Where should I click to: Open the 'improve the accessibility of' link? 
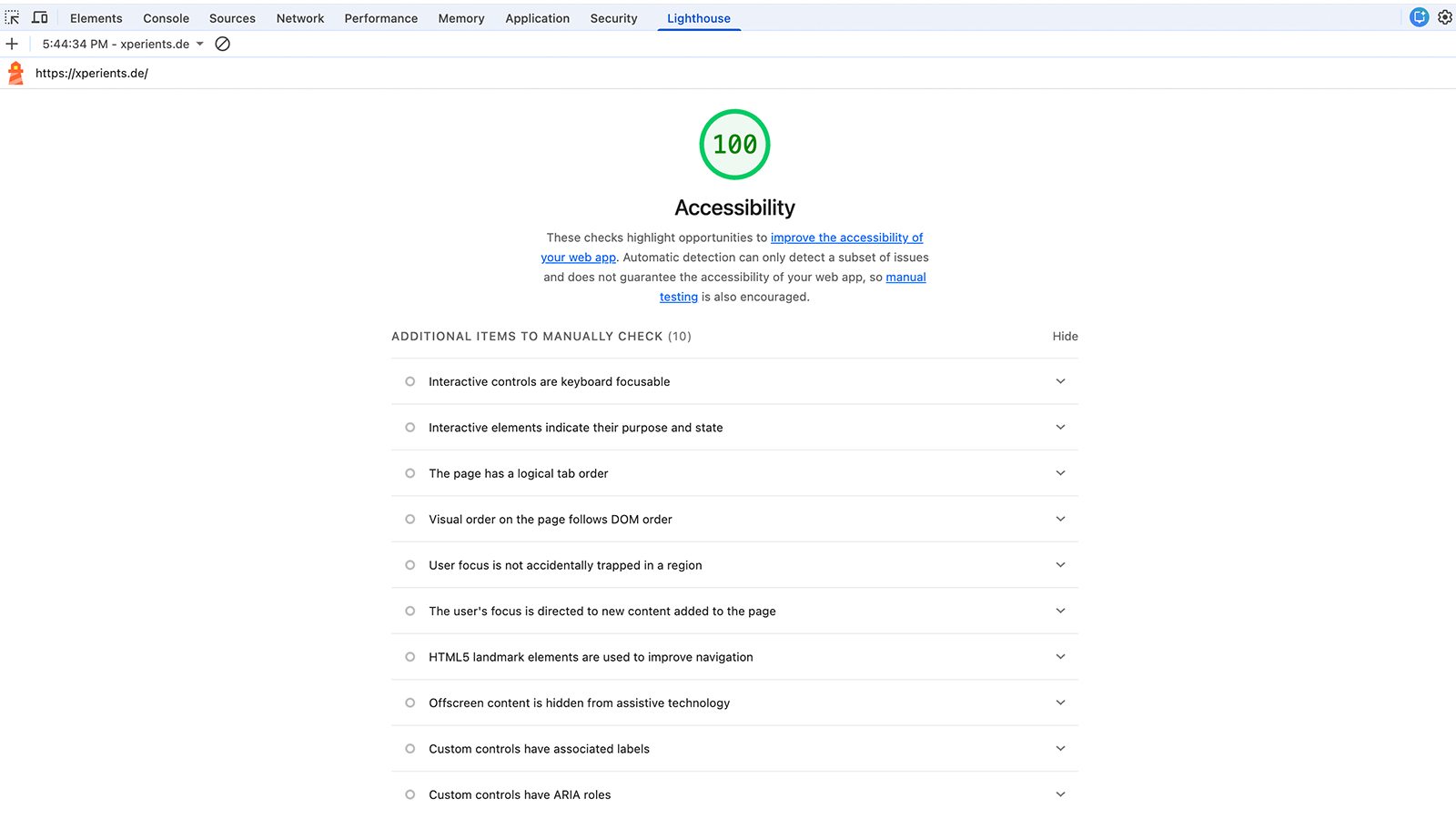tap(847, 238)
